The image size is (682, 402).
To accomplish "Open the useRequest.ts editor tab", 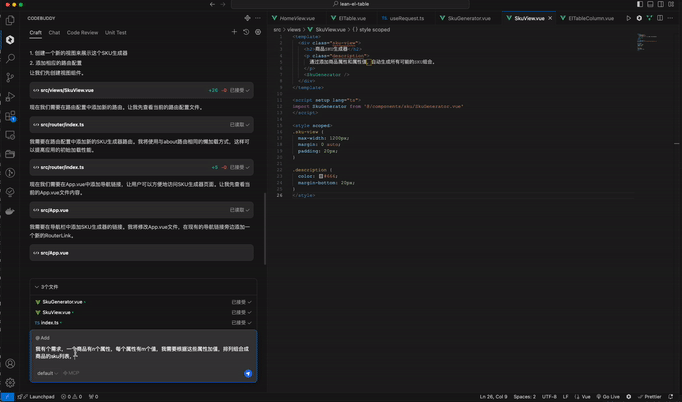I will [x=407, y=18].
